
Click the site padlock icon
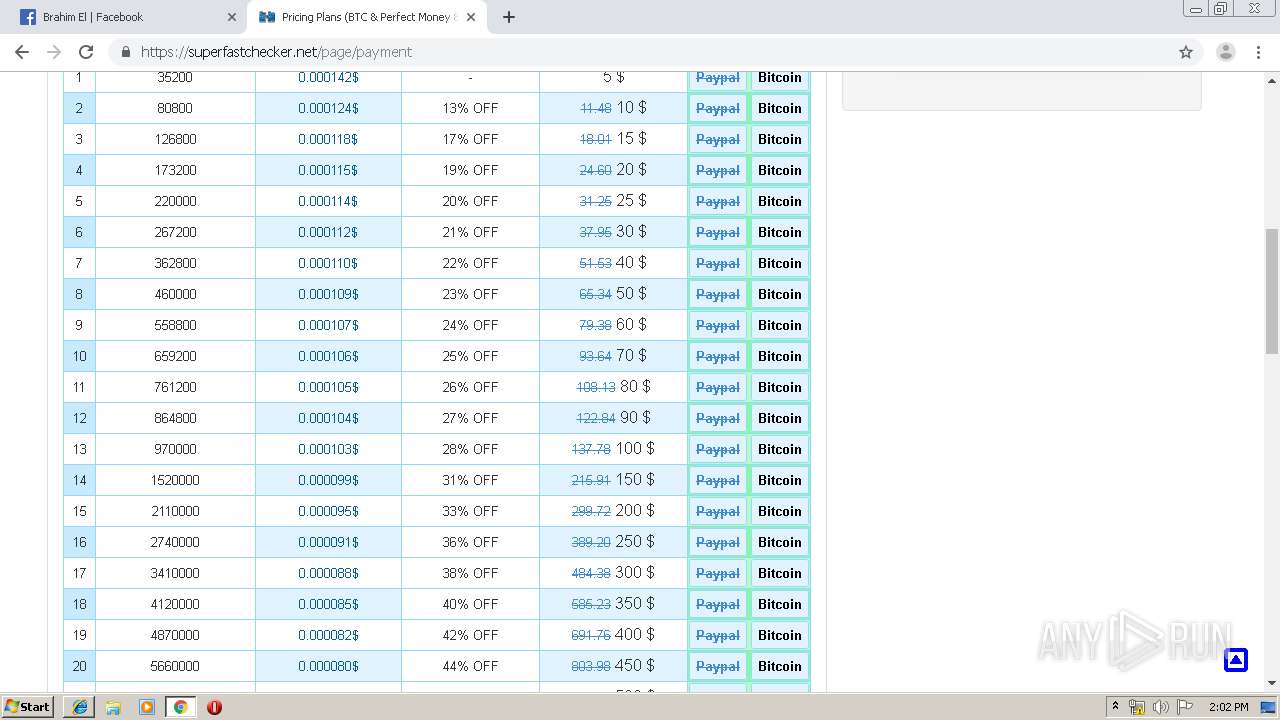point(126,52)
